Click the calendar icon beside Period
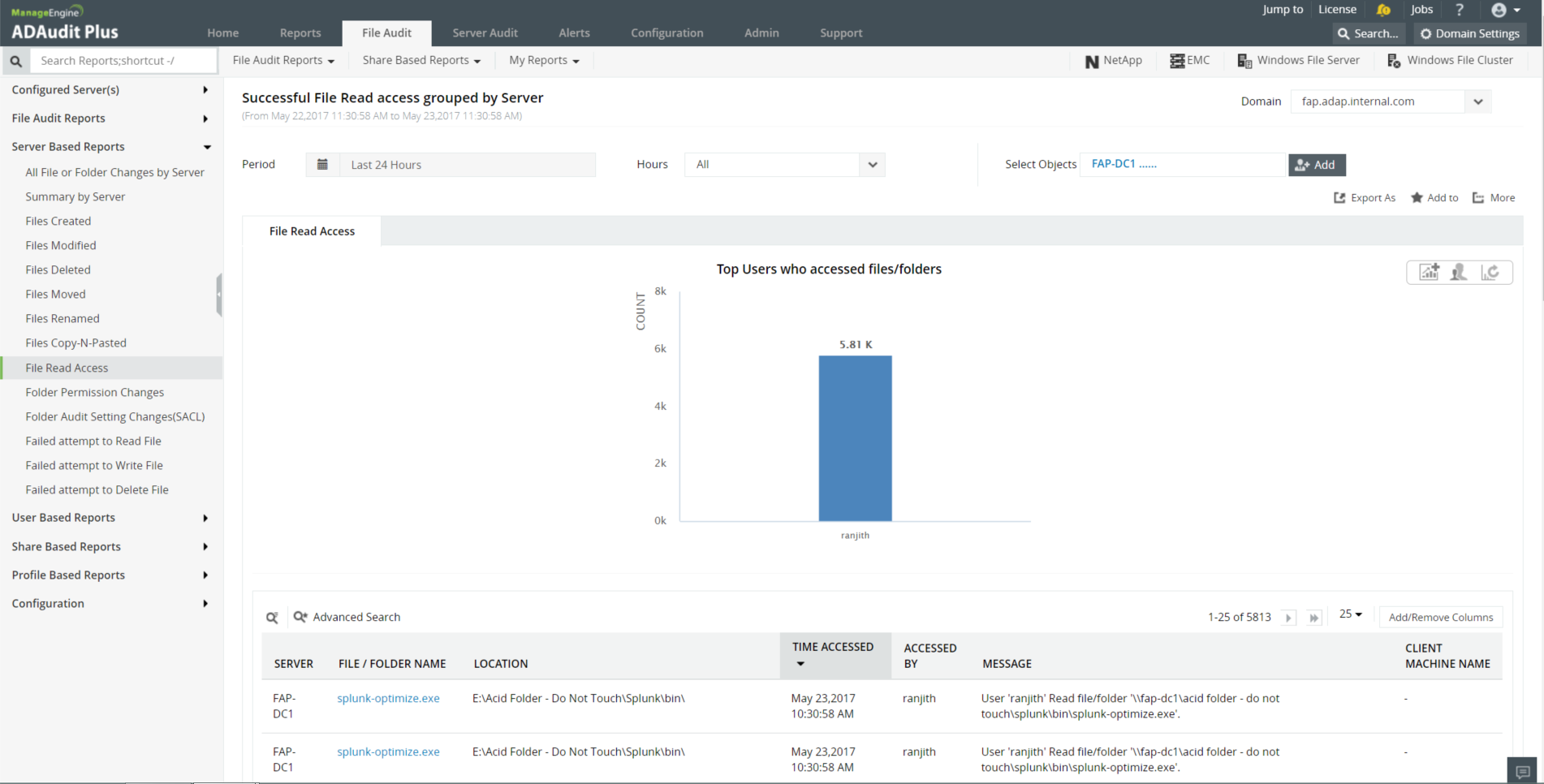Viewport: 1544px width, 784px height. (x=322, y=165)
